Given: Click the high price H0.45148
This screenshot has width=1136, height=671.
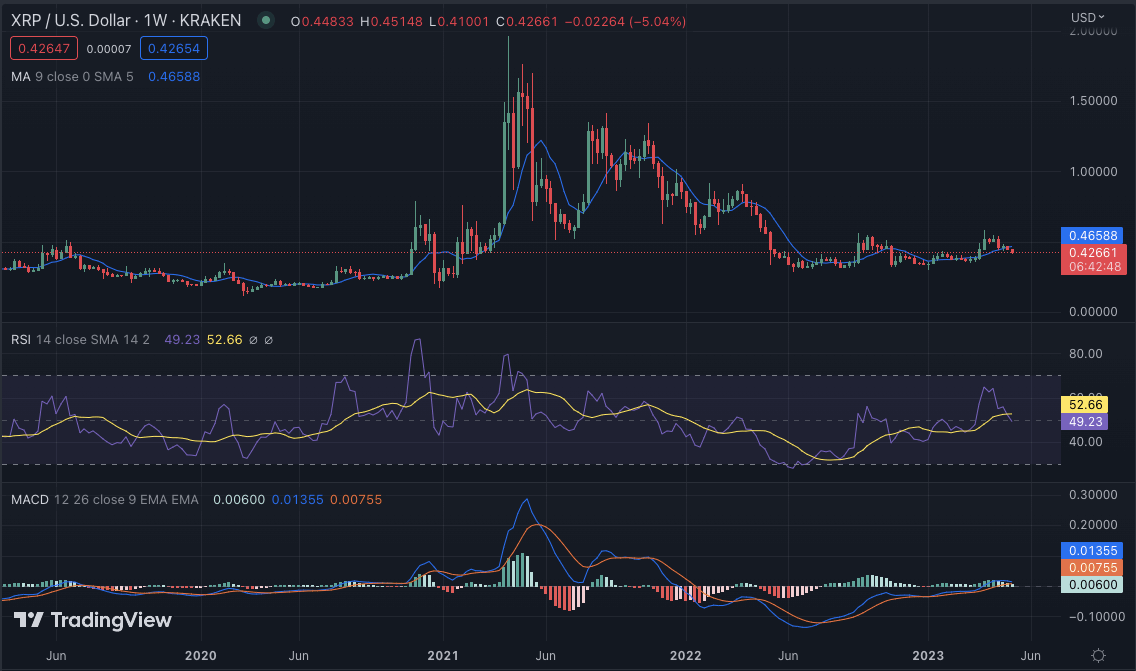Looking at the screenshot, I should [391, 22].
